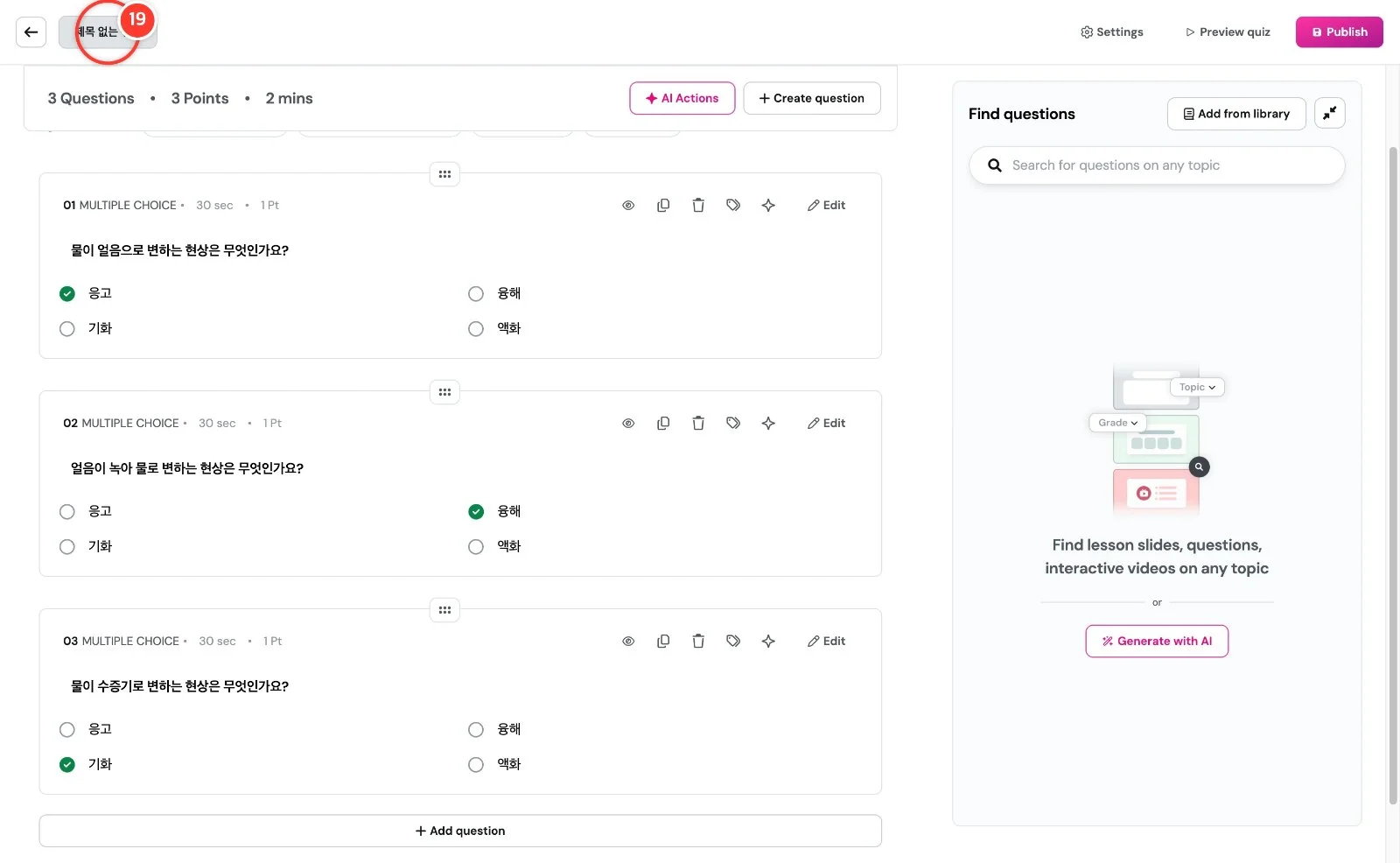Select 액화 option in question 01
Image resolution: width=1400 pixels, height=863 pixels.
pos(476,329)
